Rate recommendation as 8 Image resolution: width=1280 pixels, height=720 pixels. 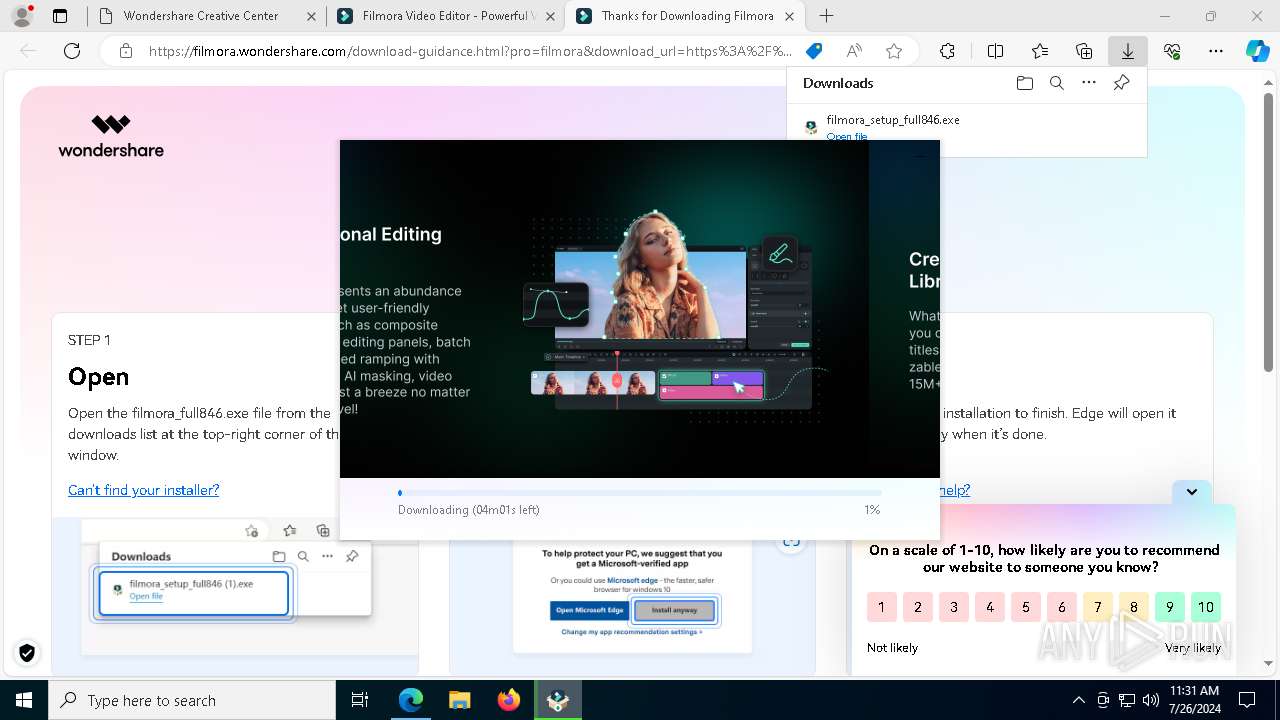click(x=1134, y=607)
